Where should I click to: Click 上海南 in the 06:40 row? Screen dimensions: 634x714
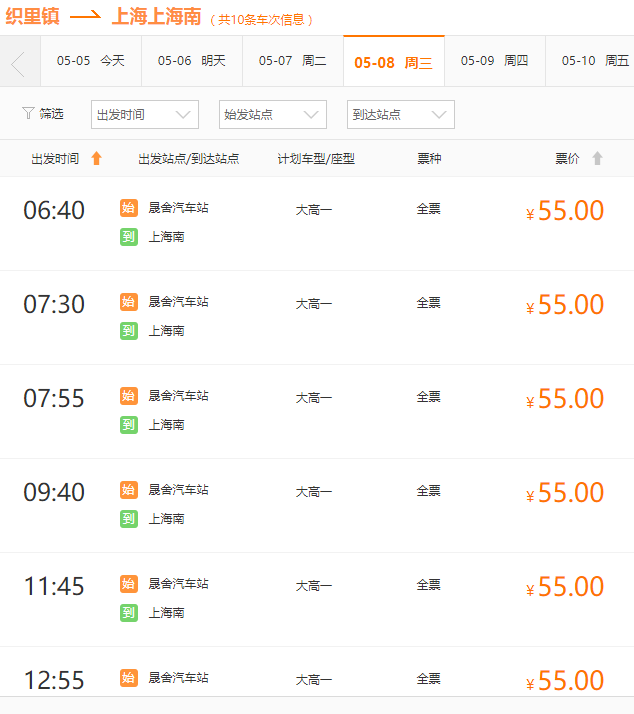167,237
